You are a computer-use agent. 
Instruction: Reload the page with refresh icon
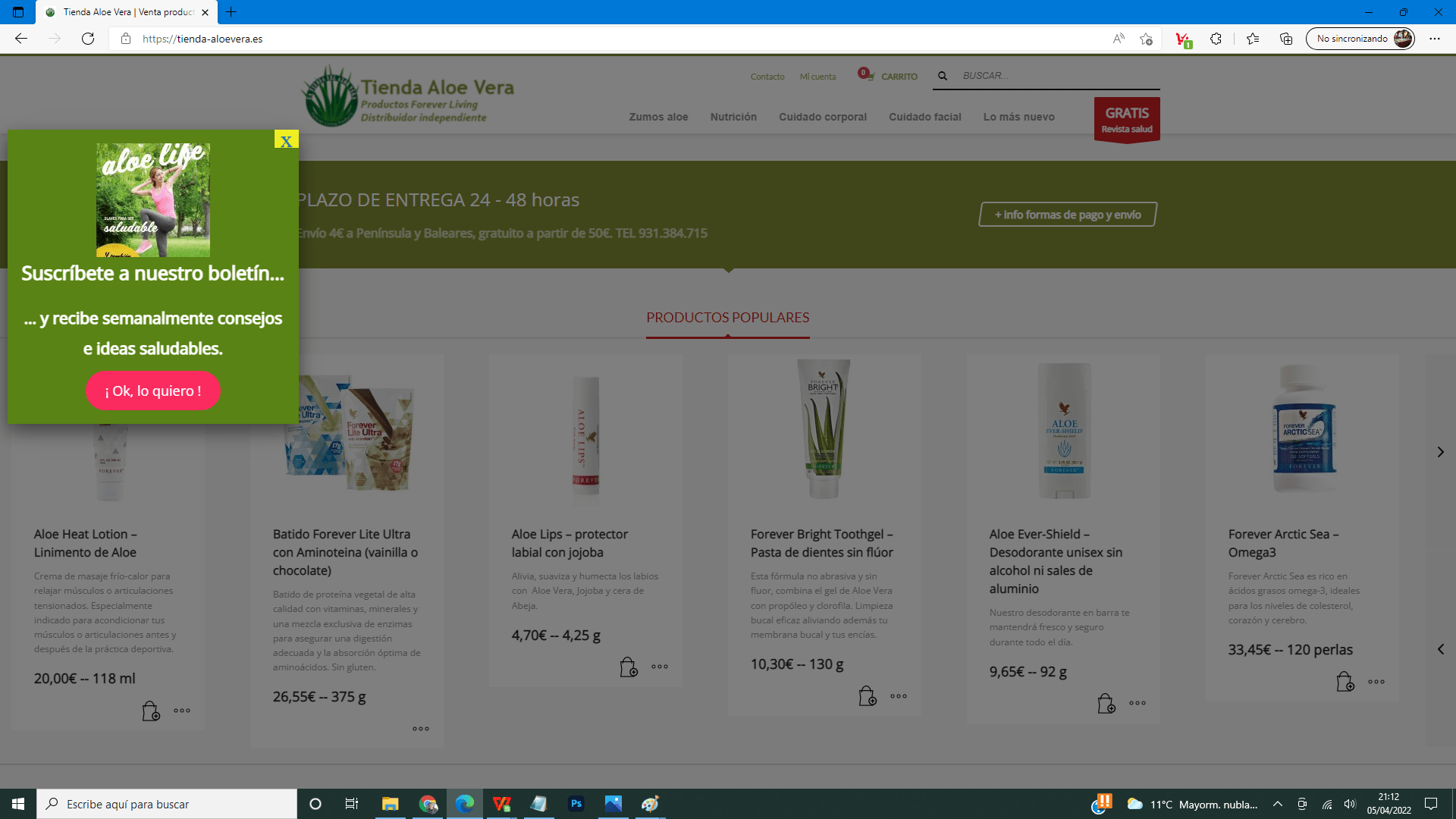point(88,39)
